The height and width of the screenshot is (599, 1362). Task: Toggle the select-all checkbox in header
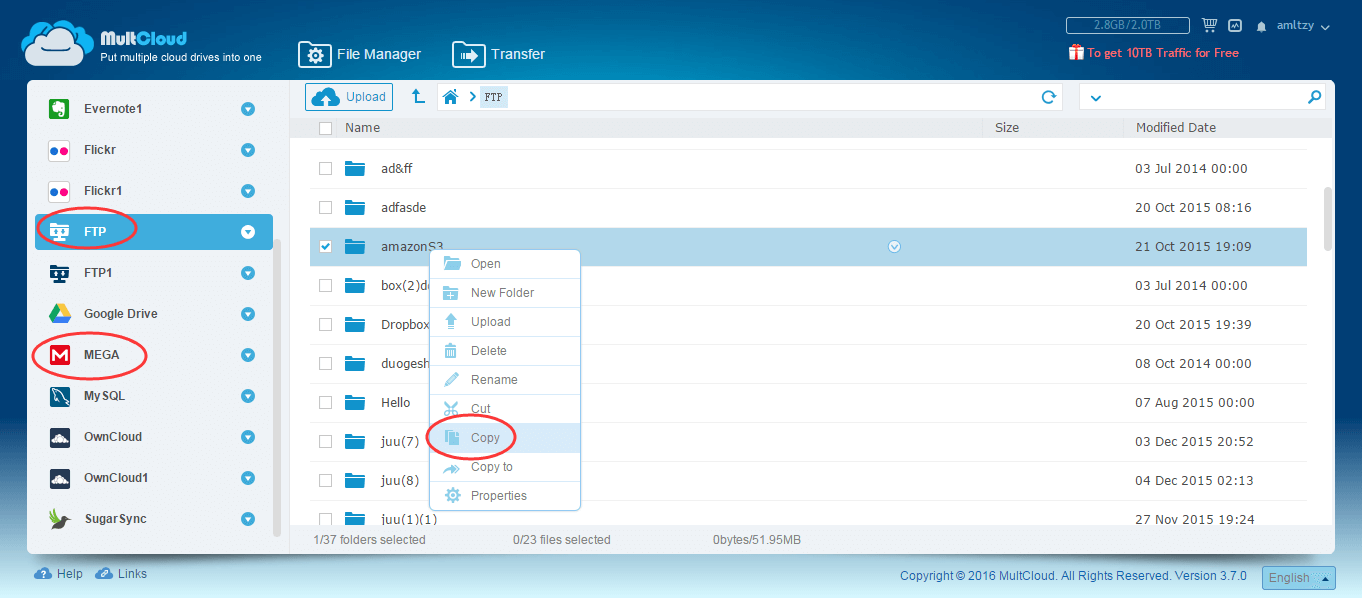[x=325, y=128]
